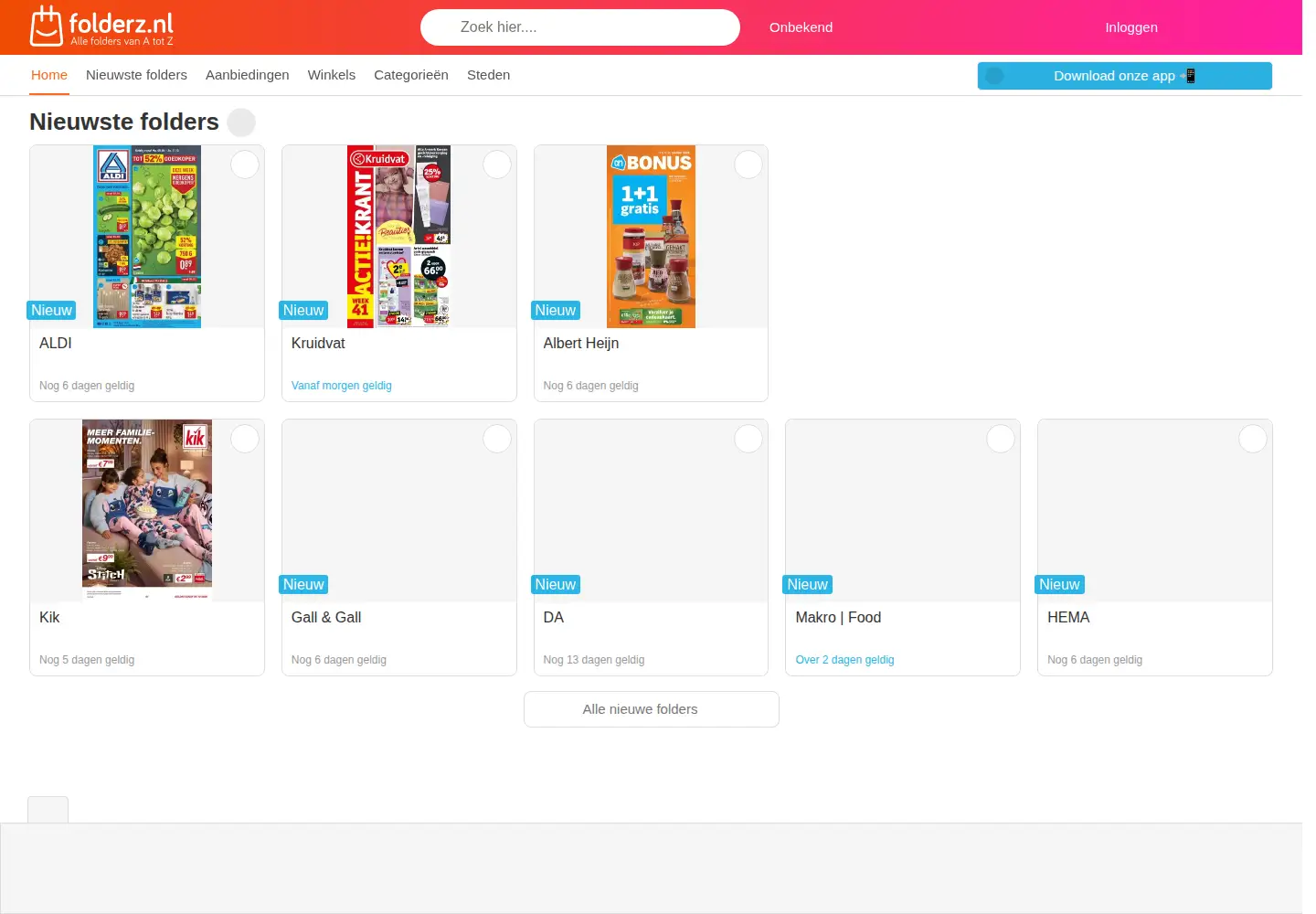Toggle favorite circle on HEMA card
This screenshot has width=1316, height=914.
pos(1253,439)
